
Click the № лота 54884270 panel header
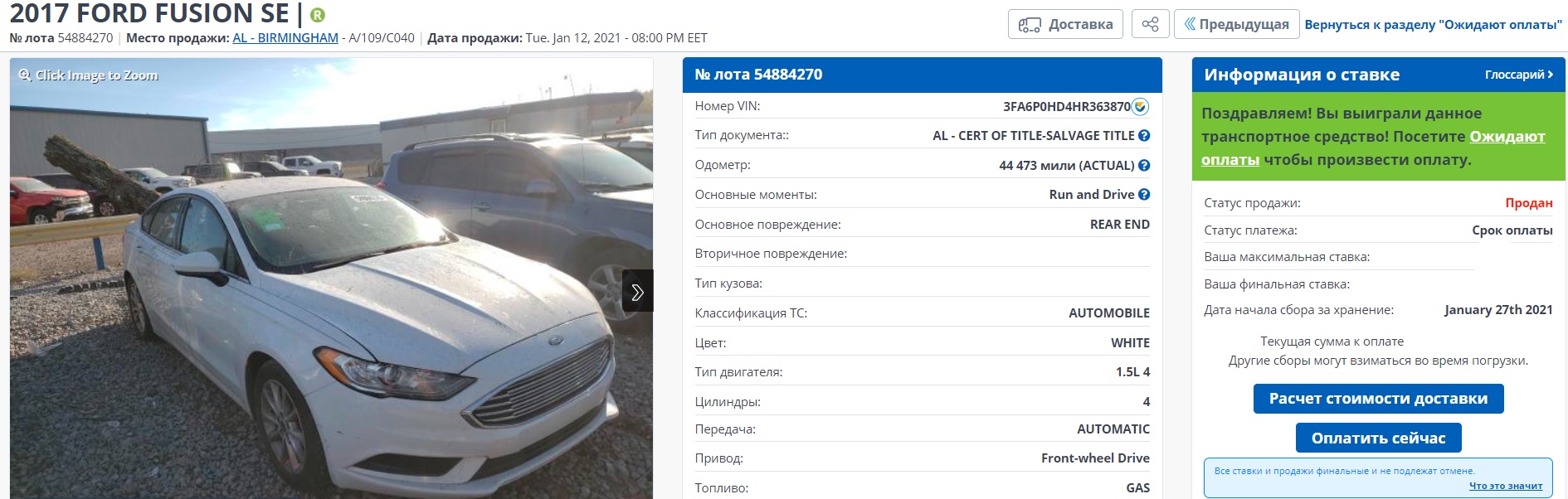point(922,75)
